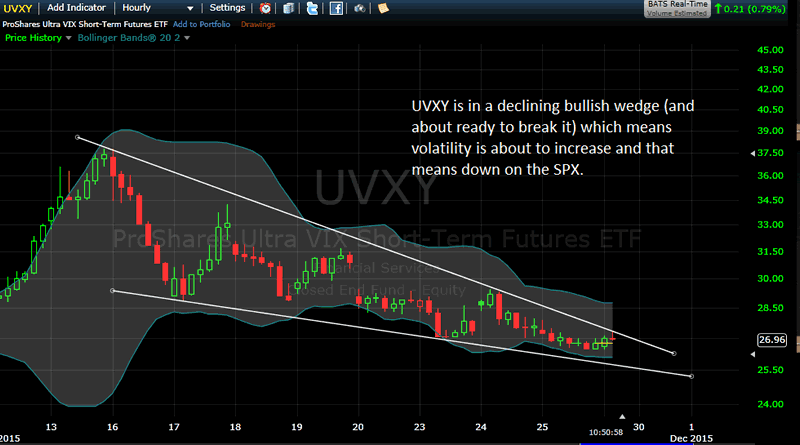Share chart via Twitter icon
This screenshot has height=445, width=800.
pos(312,8)
